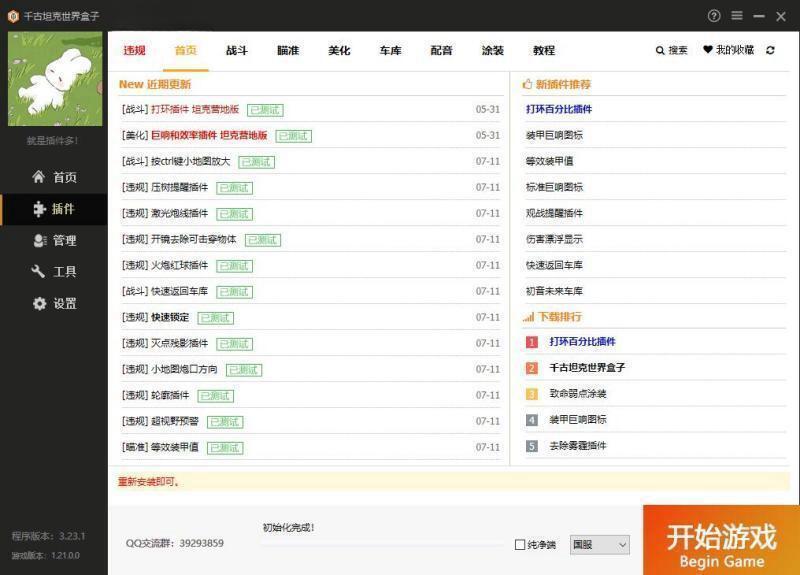
Task: Switch to the 瞄准 tab
Action: [288, 51]
